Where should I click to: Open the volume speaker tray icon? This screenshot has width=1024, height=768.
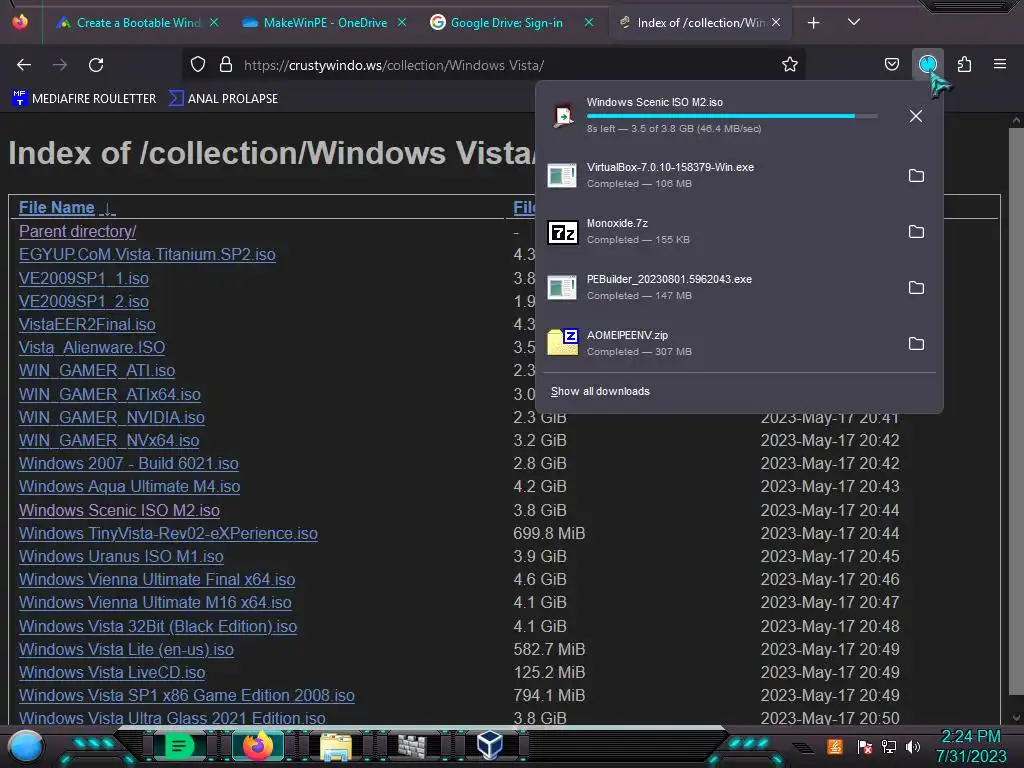(x=913, y=746)
